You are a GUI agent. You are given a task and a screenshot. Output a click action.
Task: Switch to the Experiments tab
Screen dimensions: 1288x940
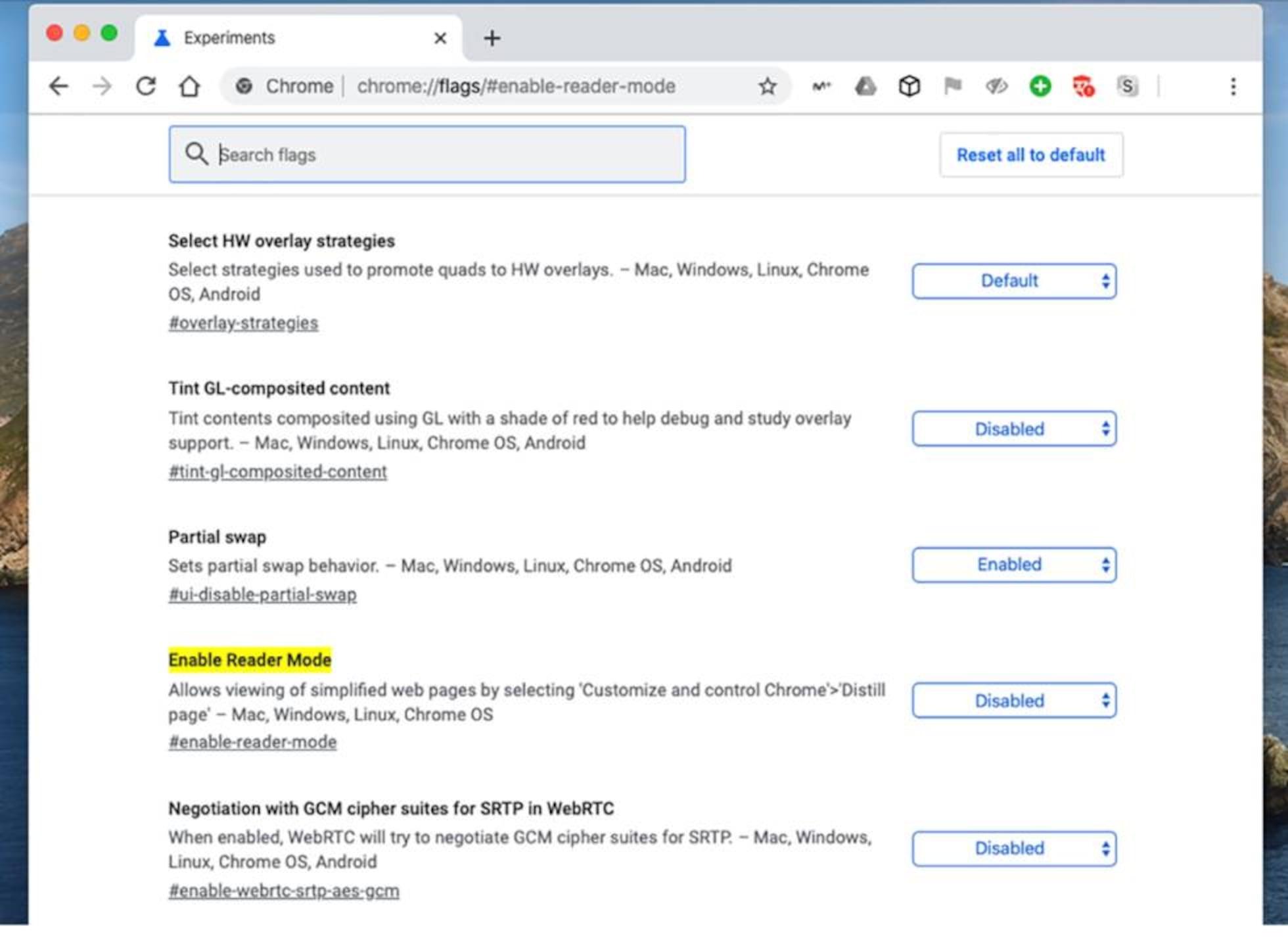click(x=229, y=37)
